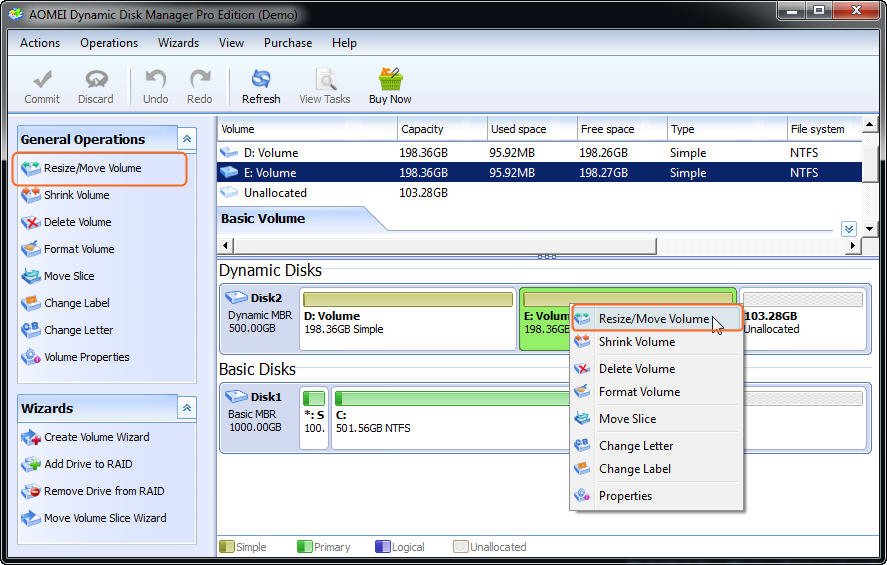Sort by Type column header
The height and width of the screenshot is (565, 887).
[x=727, y=129]
